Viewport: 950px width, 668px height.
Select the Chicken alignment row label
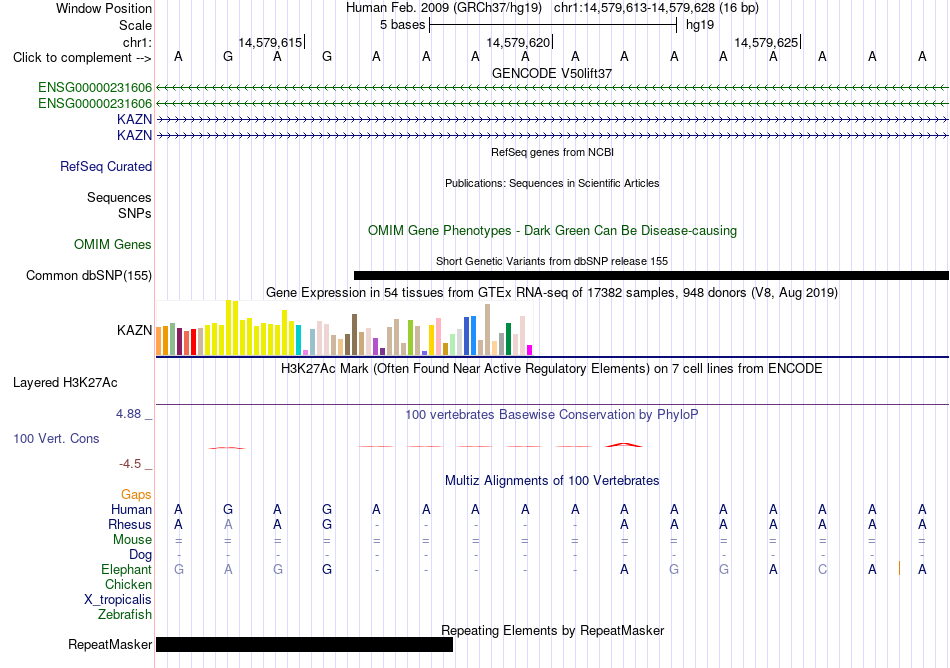tap(128, 584)
